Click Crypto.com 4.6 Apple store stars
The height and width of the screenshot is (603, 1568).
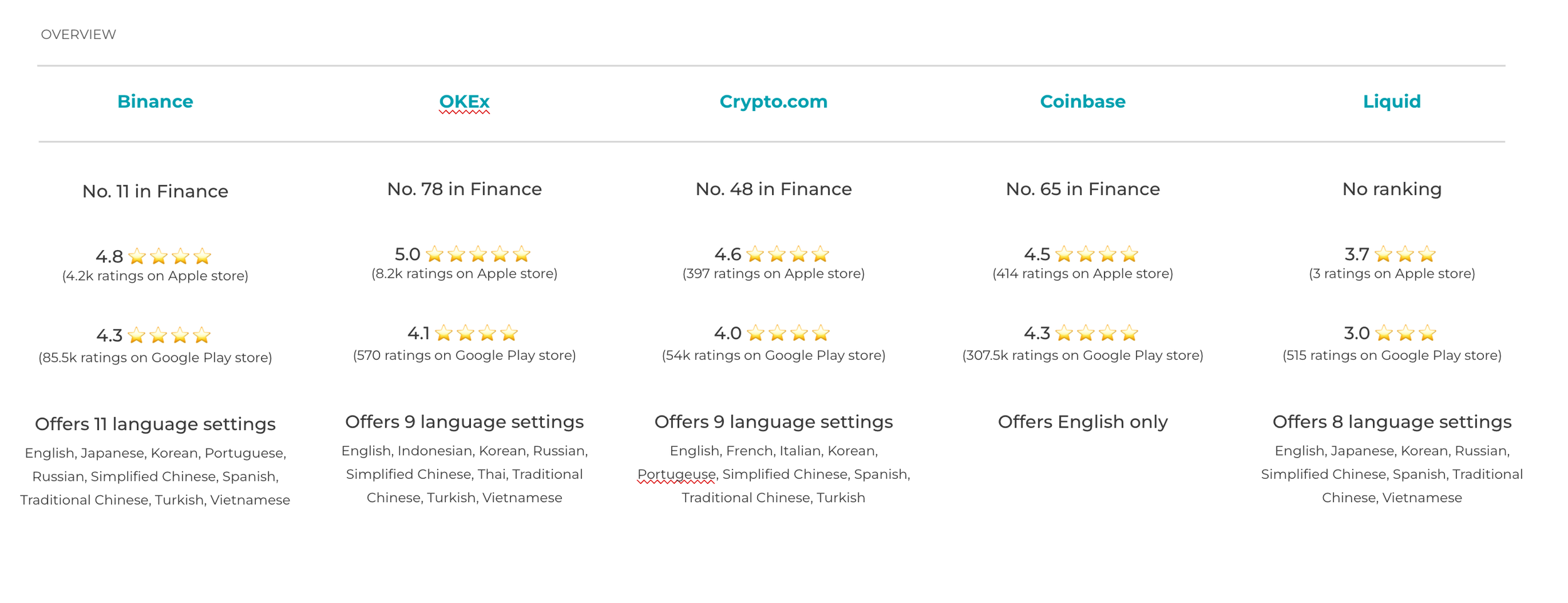788,254
